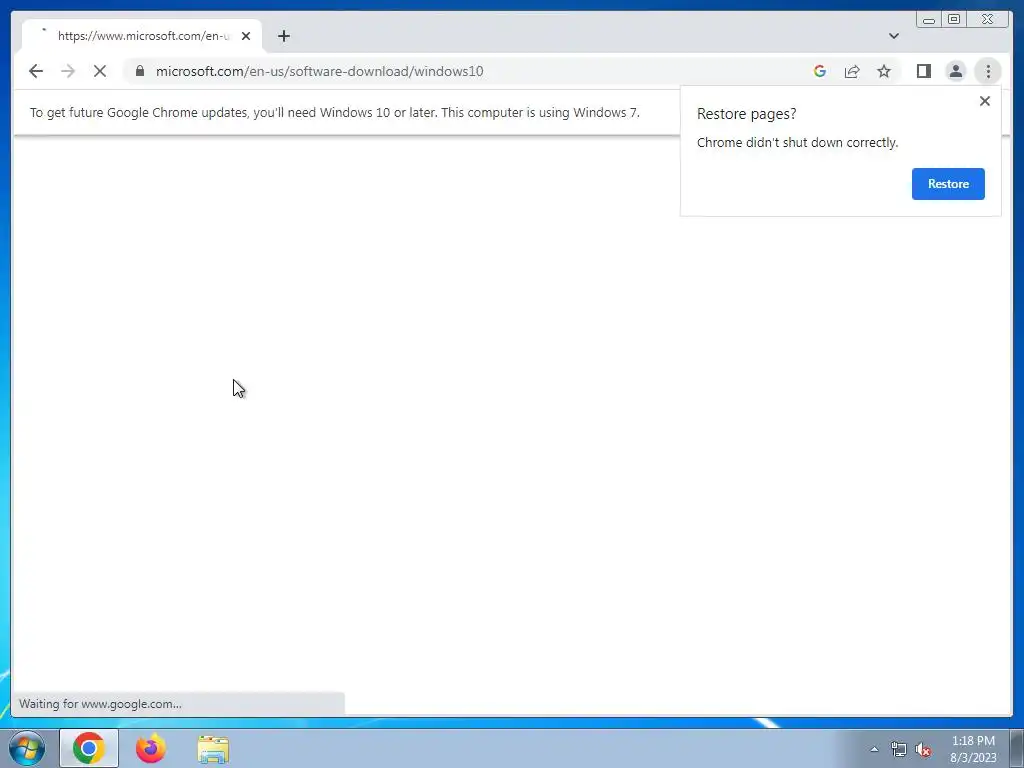This screenshot has width=1024, height=768.
Task: Open Chrome three-dot menu
Action: tap(987, 71)
